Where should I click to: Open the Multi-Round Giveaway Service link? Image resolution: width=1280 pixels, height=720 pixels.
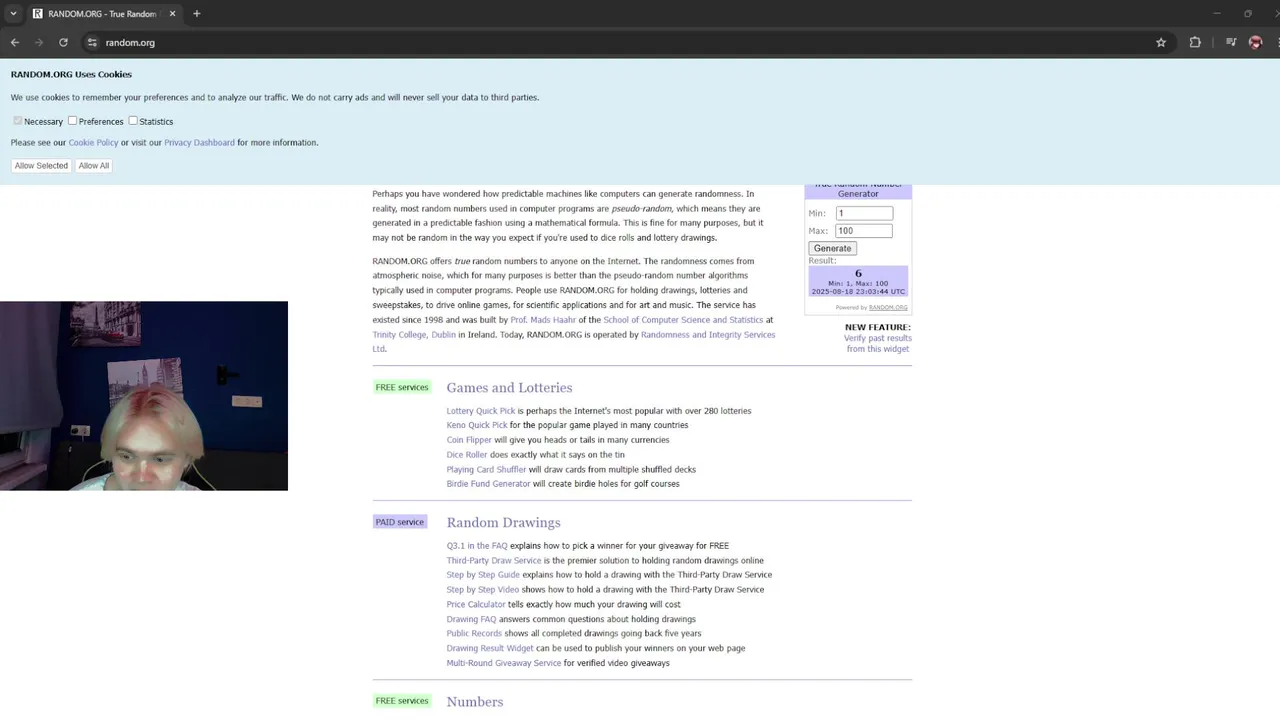coord(504,663)
